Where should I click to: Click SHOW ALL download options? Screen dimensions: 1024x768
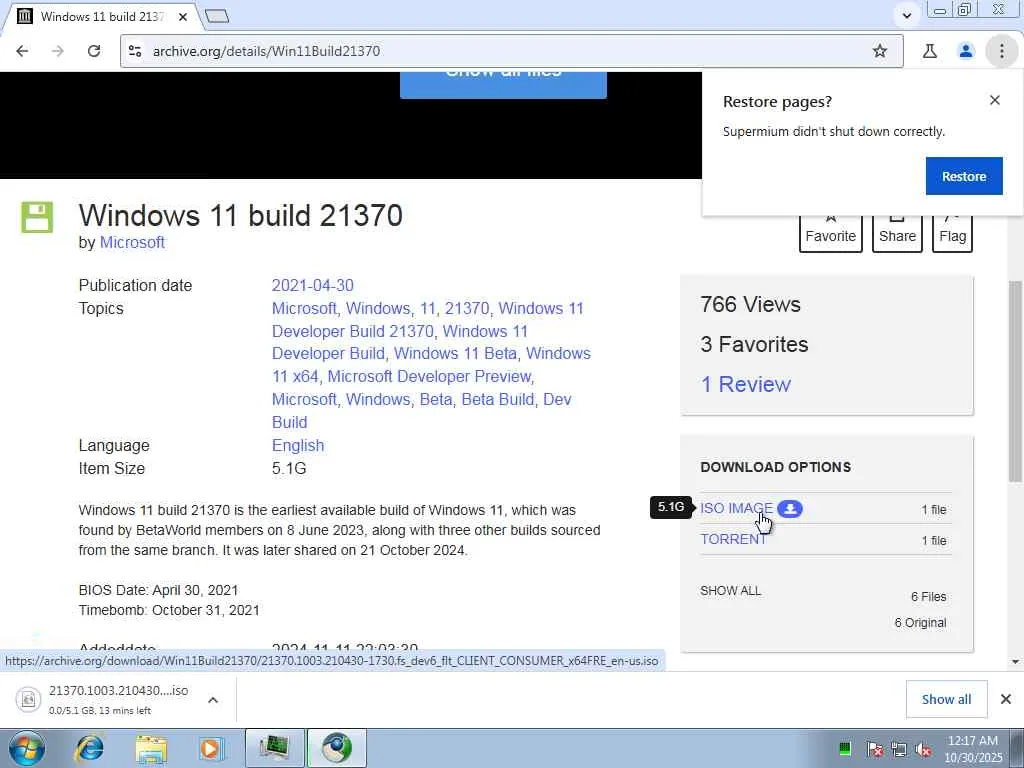(730, 590)
